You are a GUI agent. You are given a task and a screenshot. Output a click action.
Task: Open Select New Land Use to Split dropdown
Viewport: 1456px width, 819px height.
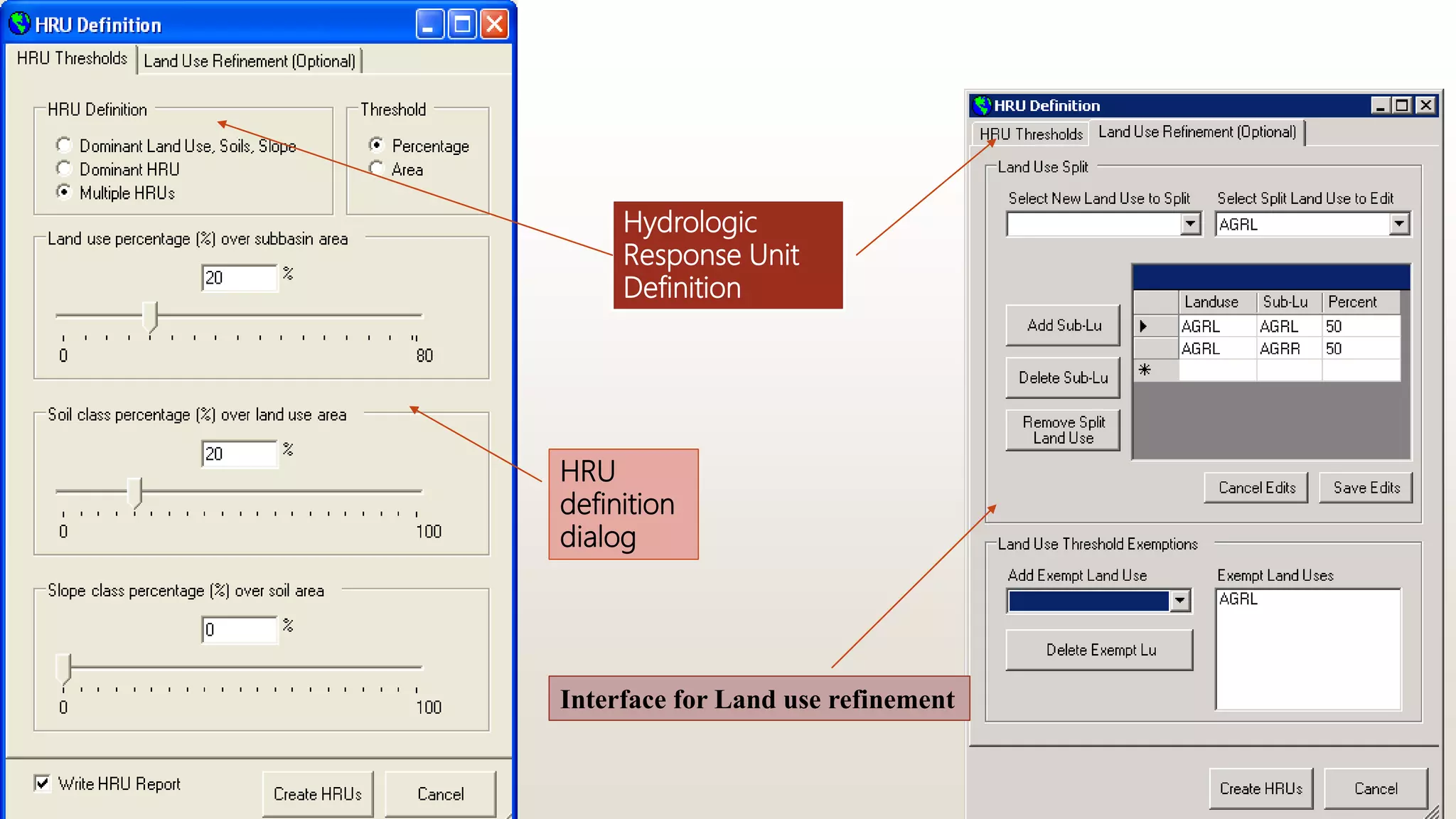pyautogui.click(x=1190, y=225)
